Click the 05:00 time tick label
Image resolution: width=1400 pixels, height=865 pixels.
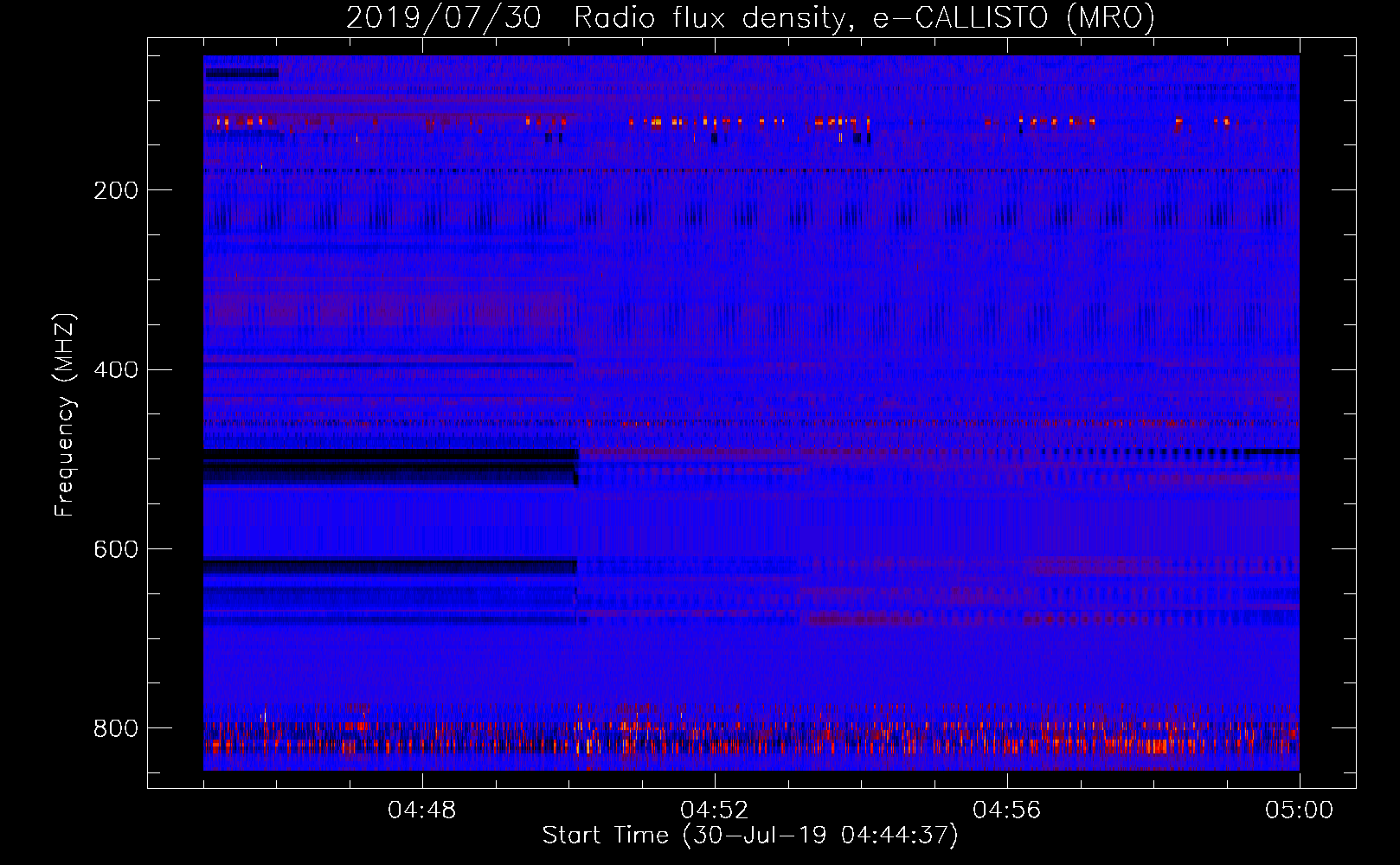pyautogui.click(x=1300, y=811)
